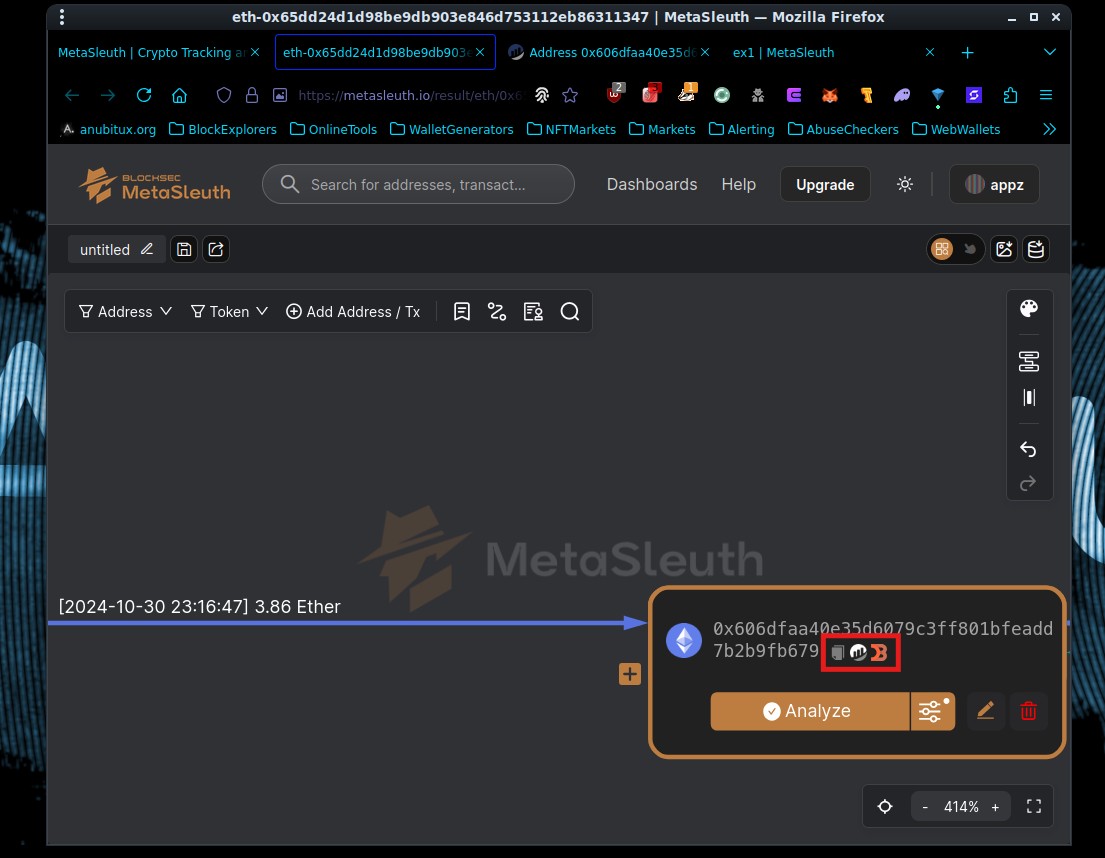This screenshot has height=858, width=1105.
Task: Open the color palette tool
Action: pos(1029,309)
